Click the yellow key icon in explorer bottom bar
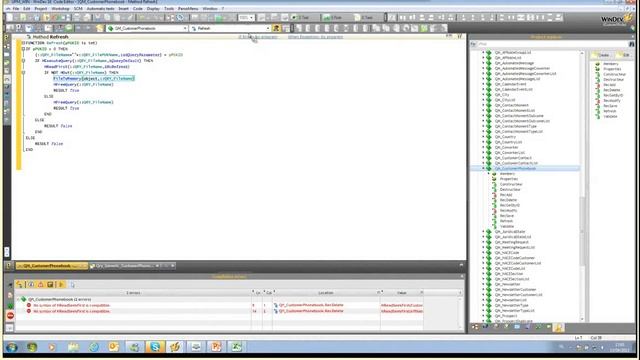 [x=558, y=327]
